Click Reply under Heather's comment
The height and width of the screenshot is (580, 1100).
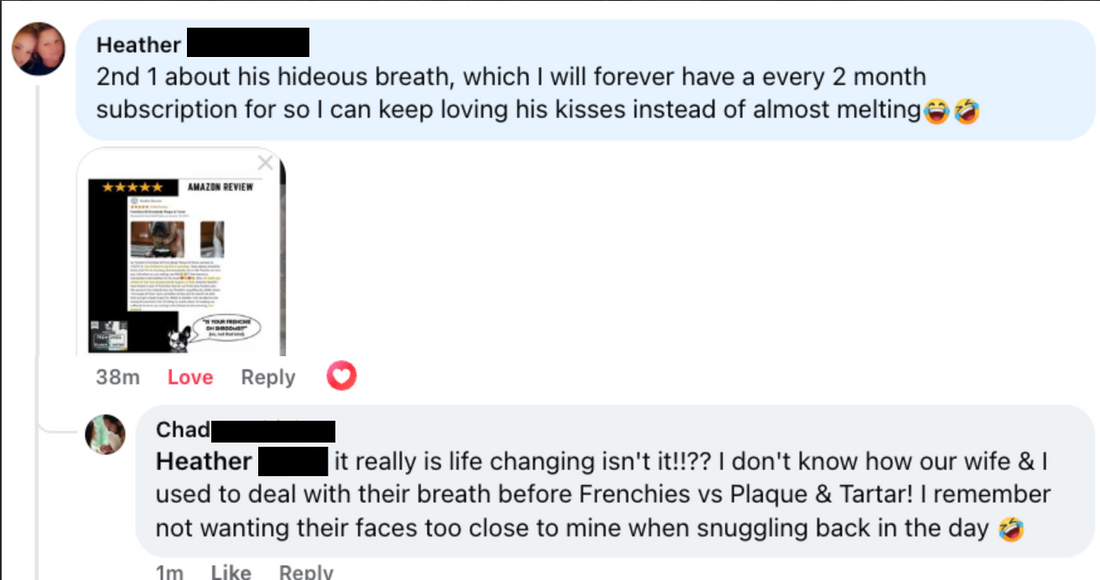[268, 377]
